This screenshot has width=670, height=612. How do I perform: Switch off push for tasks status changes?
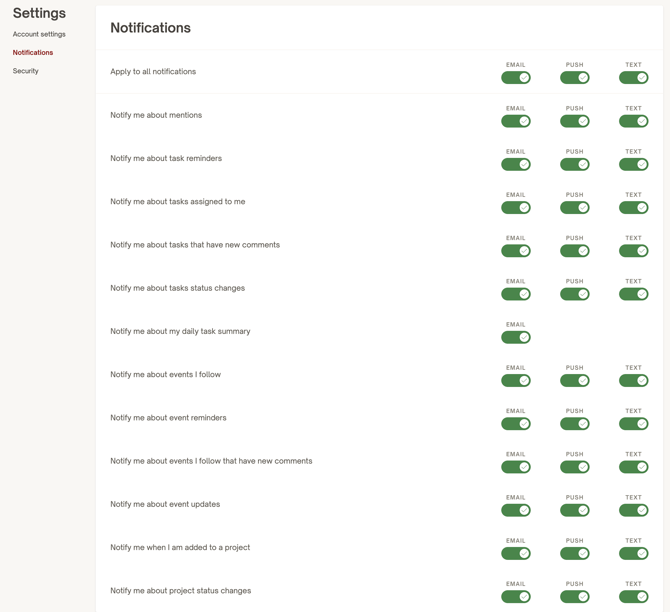coord(575,294)
